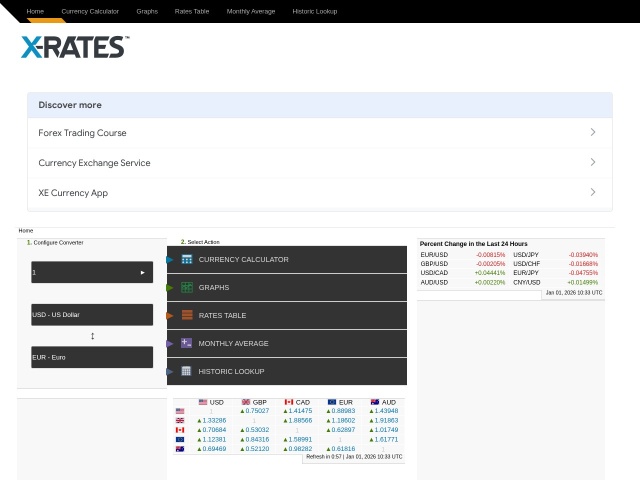
Task: Click the USD/CAD pair link
Action: (434, 273)
